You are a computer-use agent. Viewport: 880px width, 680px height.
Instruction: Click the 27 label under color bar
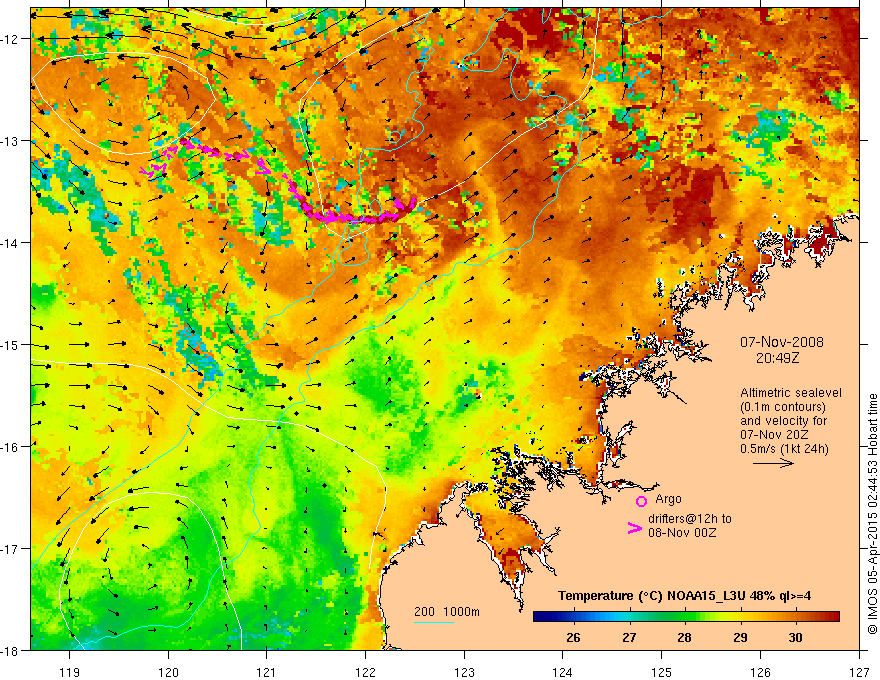coord(629,637)
